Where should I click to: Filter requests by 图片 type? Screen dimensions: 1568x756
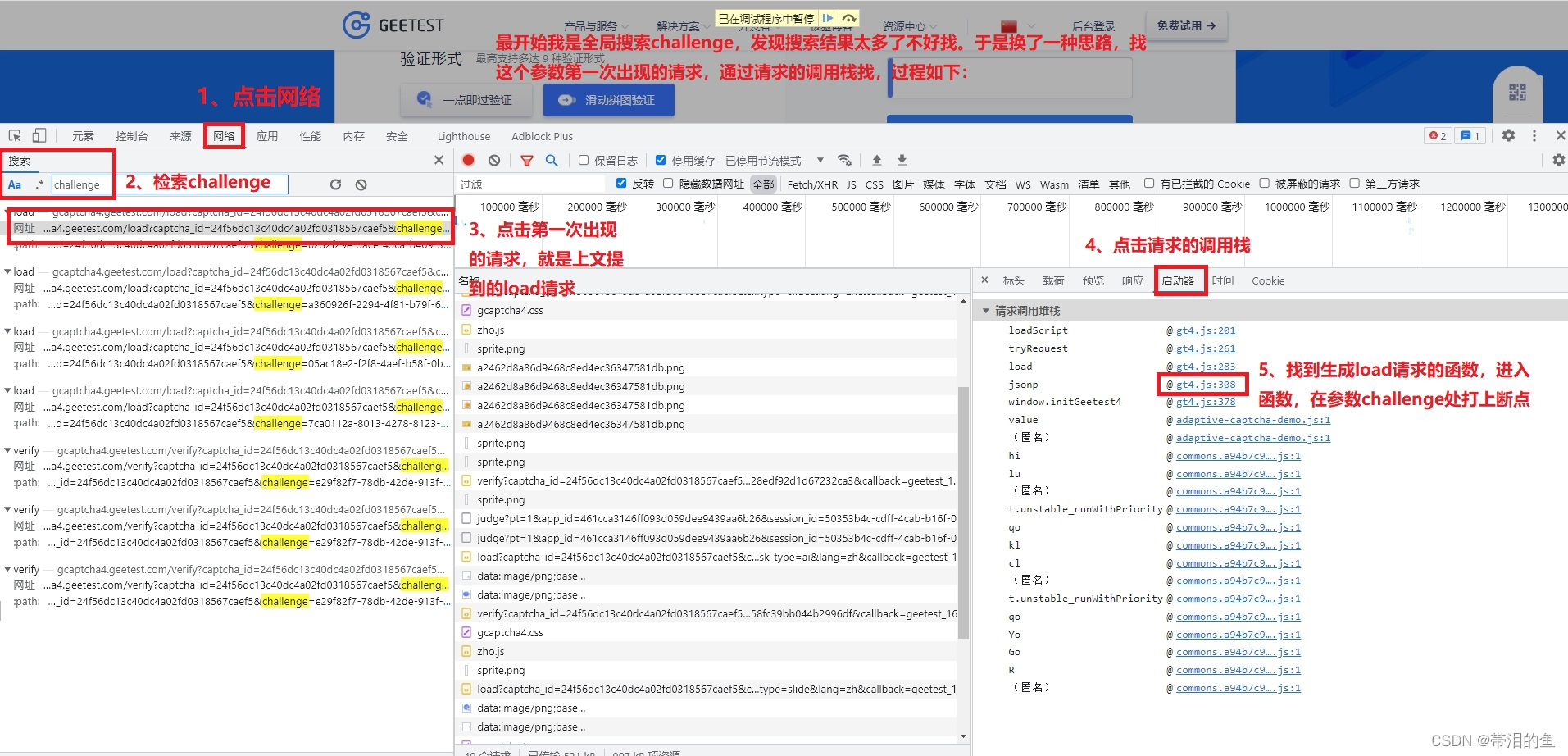(903, 184)
